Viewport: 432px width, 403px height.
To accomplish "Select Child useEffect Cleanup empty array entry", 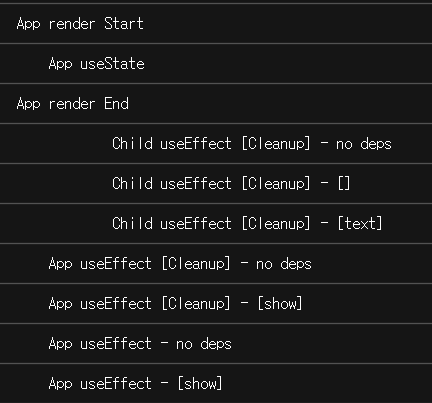I will pos(216,184).
